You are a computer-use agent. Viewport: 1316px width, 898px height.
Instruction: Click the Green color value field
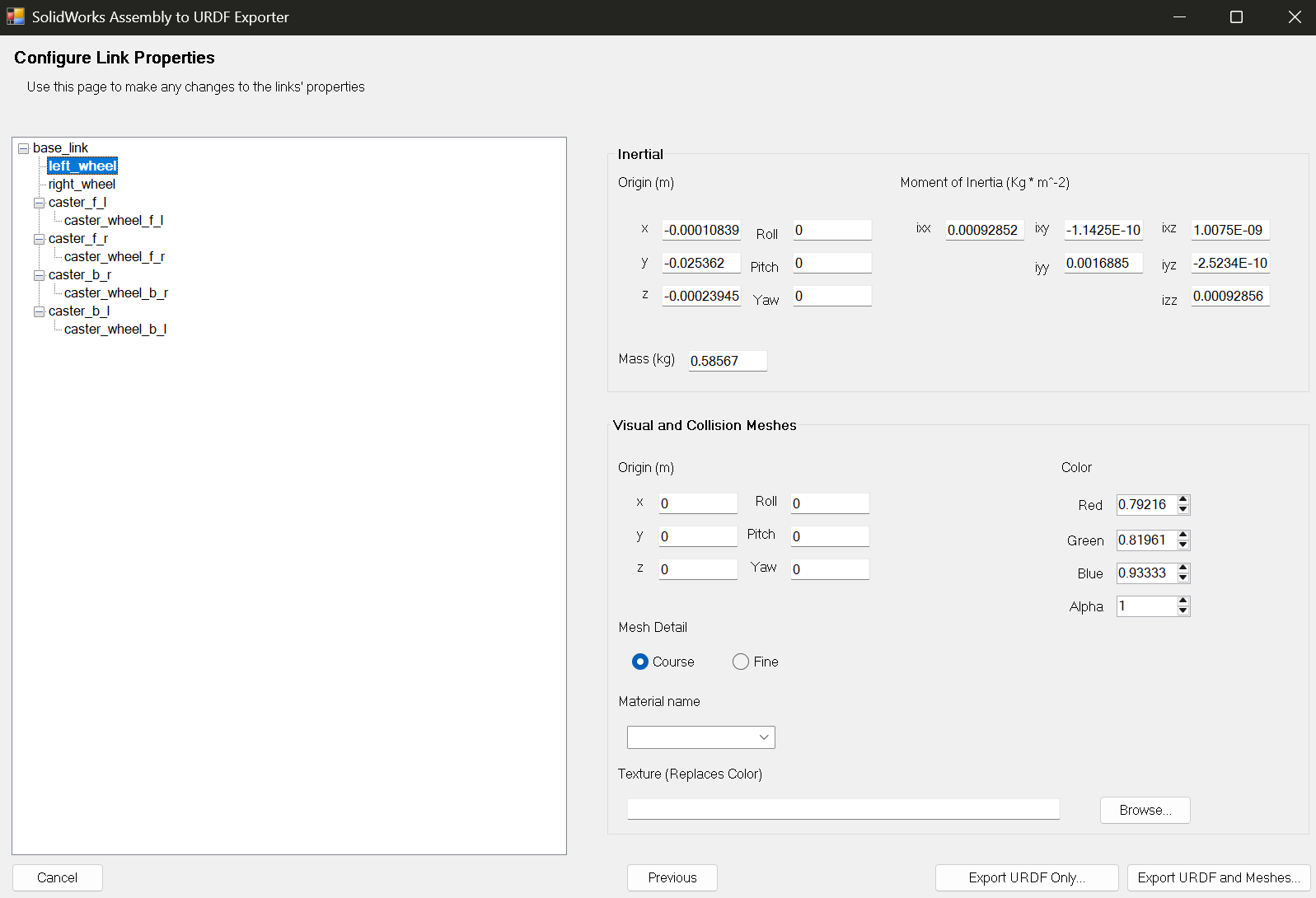point(1146,540)
